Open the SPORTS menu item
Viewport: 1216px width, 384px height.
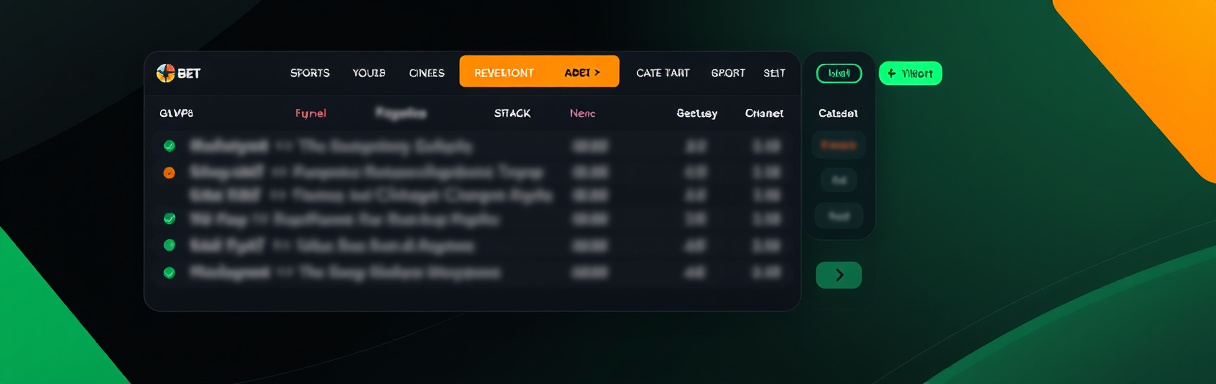click(x=310, y=73)
